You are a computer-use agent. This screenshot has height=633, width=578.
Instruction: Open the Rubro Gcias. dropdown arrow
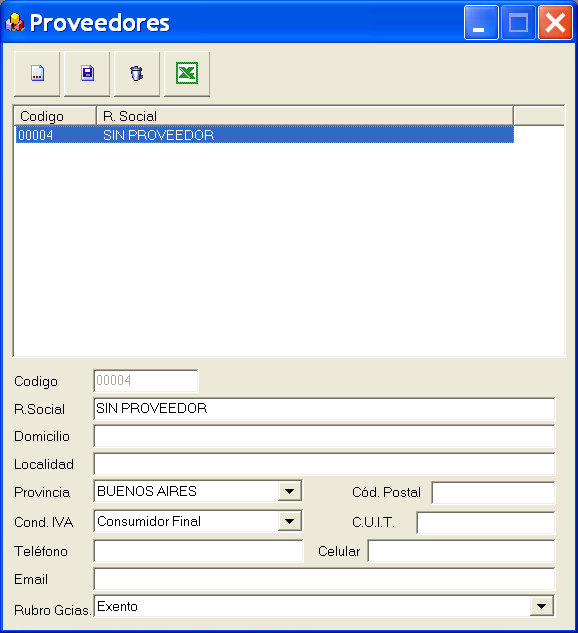click(542, 606)
